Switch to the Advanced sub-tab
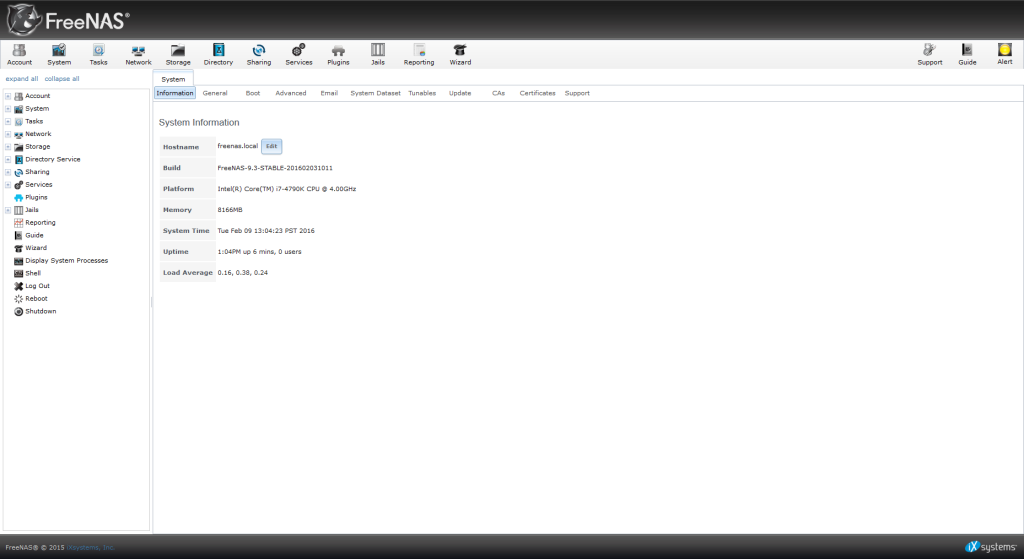 coord(291,93)
